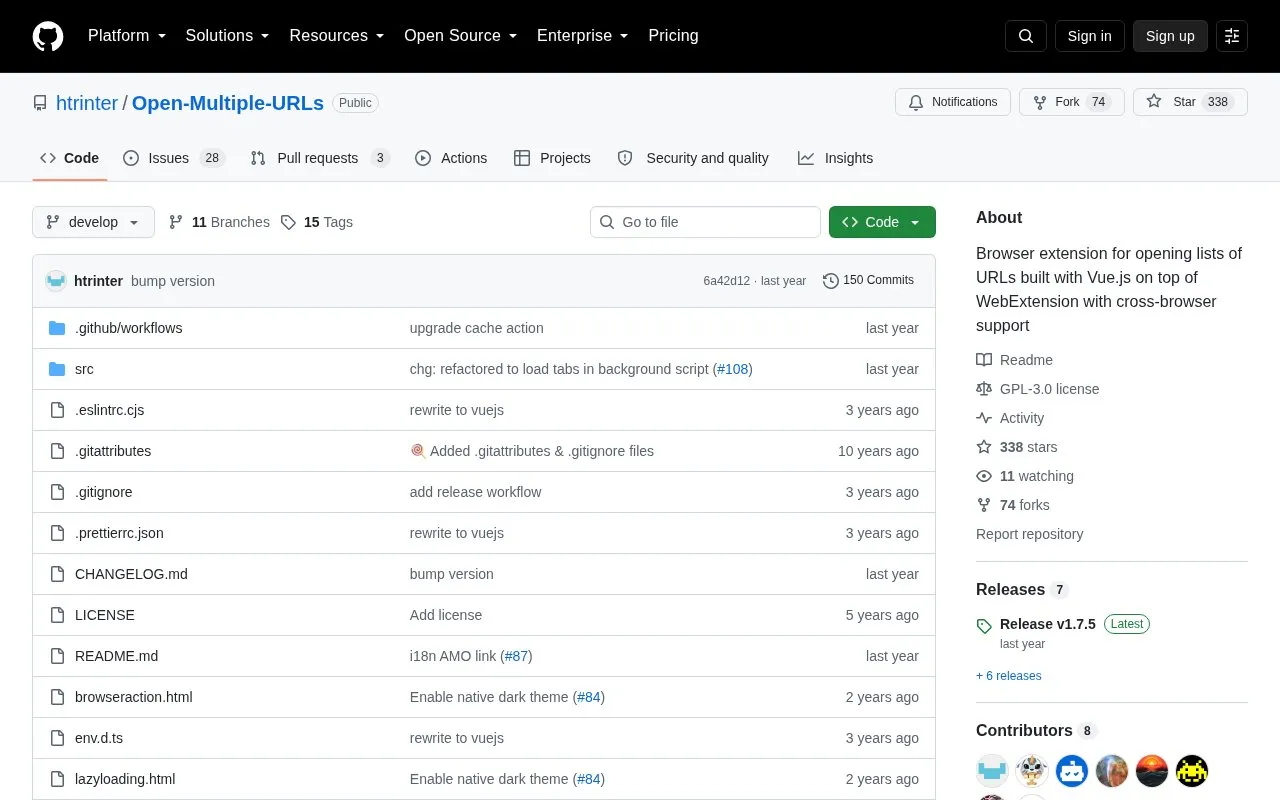Click the search magnifier icon in header

click(1026, 36)
